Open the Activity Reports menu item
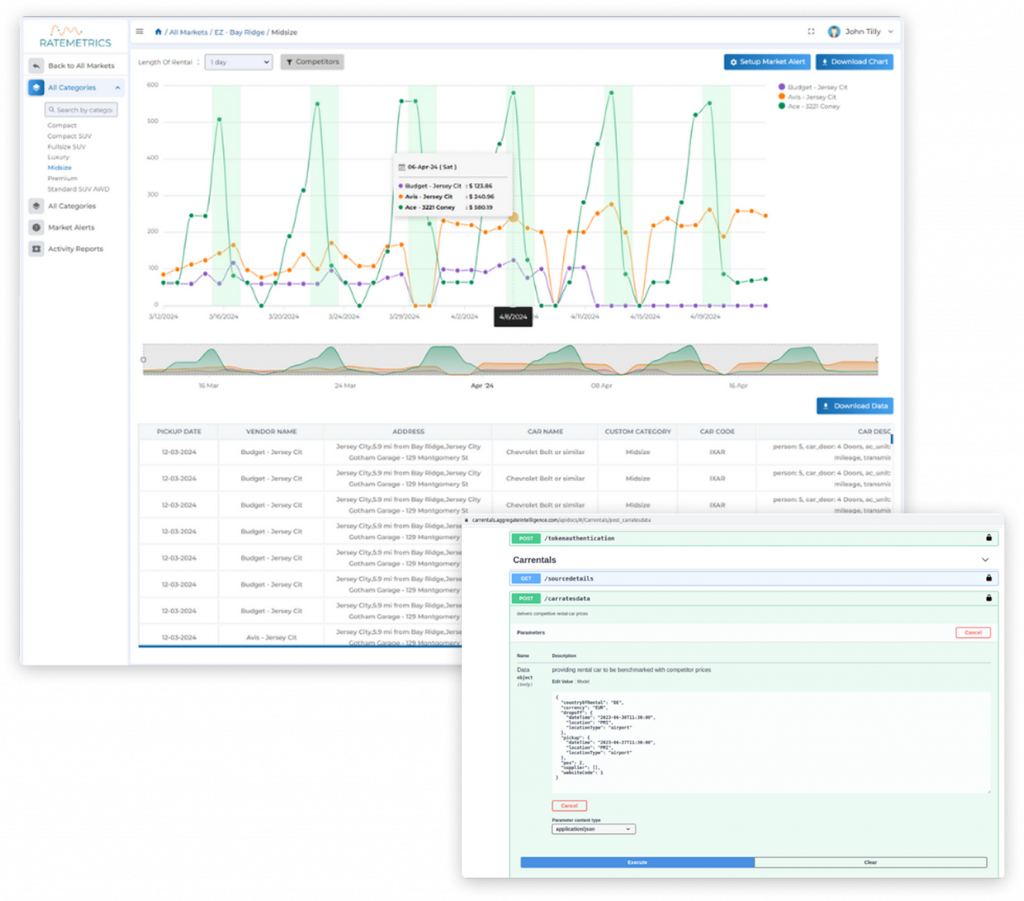Image resolution: width=1024 pixels, height=901 pixels. coord(75,249)
